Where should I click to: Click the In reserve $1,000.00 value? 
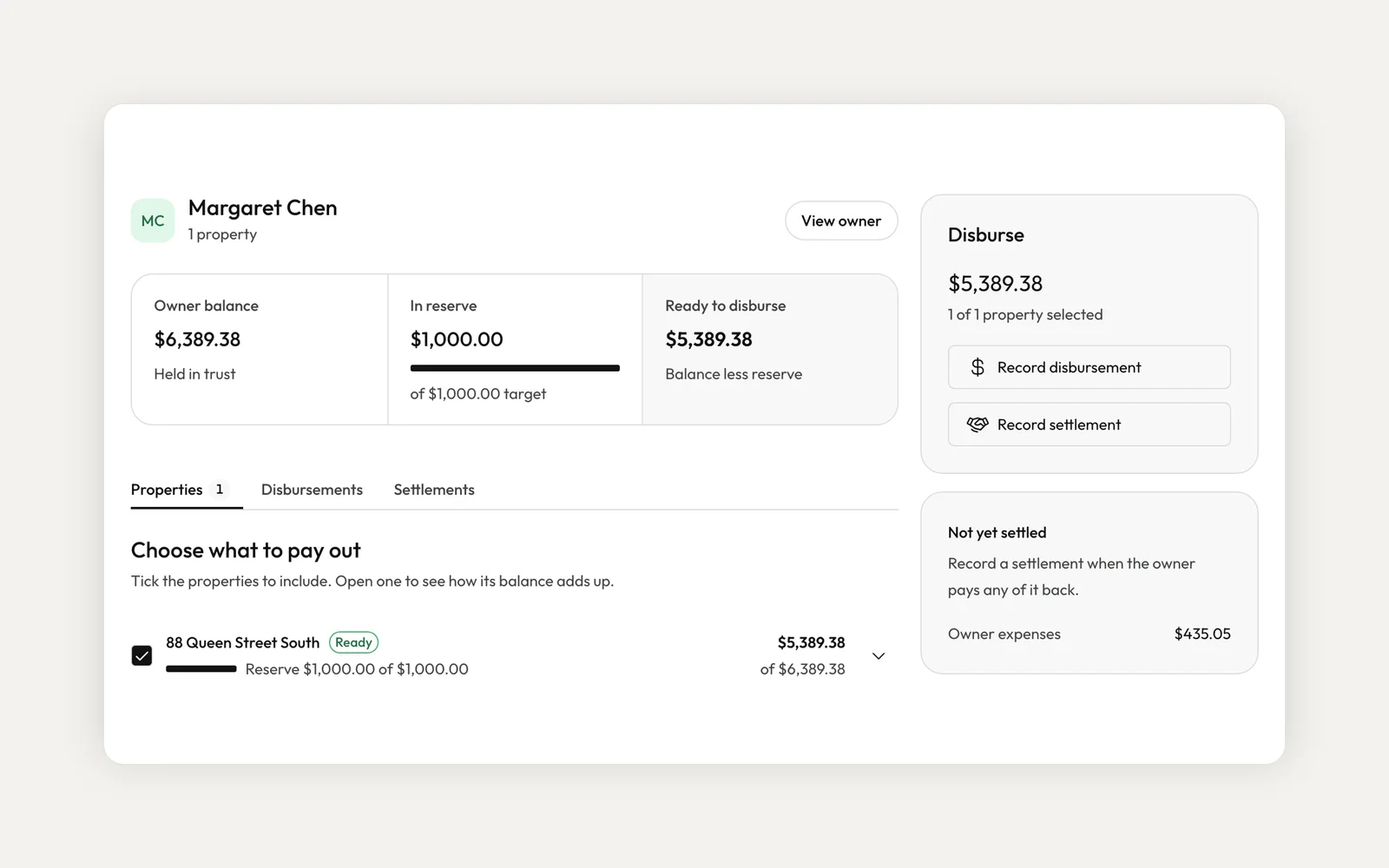(x=457, y=339)
